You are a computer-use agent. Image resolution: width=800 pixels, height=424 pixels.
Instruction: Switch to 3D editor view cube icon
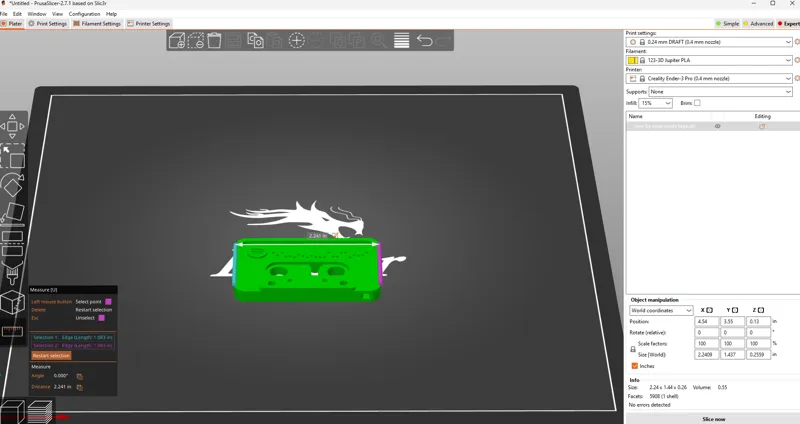pyautogui.click(x=12, y=412)
